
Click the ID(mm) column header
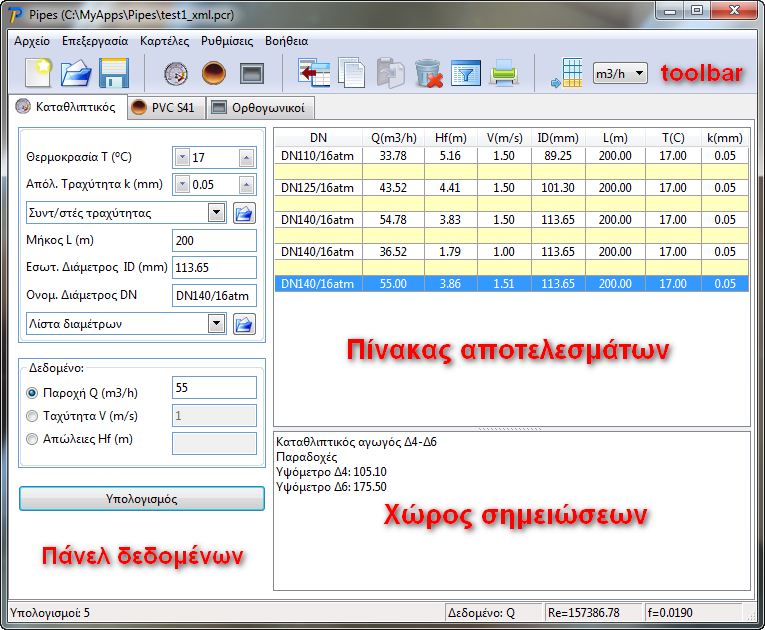[x=558, y=138]
